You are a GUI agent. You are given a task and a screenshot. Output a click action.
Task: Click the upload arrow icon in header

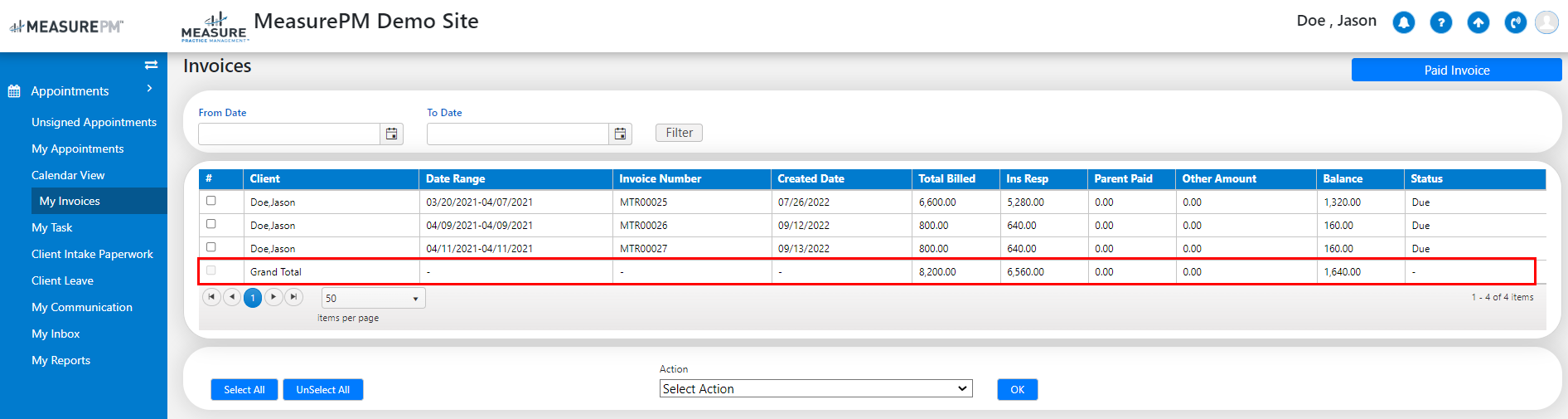[1478, 22]
